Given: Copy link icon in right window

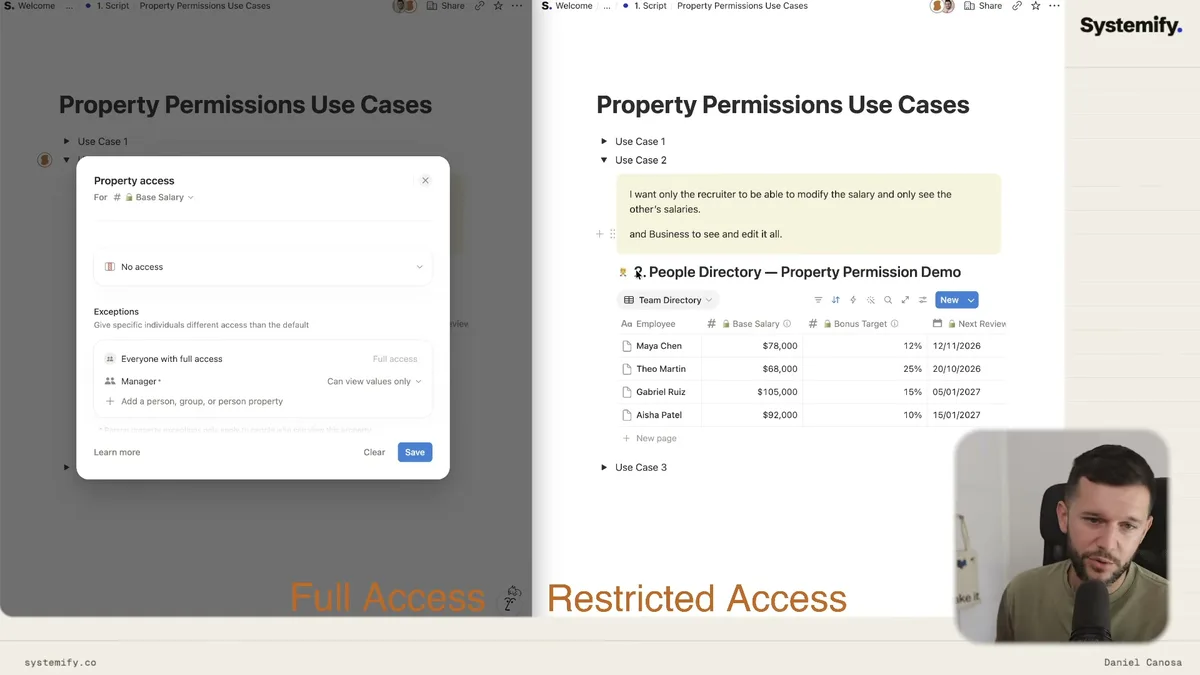Looking at the screenshot, I should (1017, 6).
